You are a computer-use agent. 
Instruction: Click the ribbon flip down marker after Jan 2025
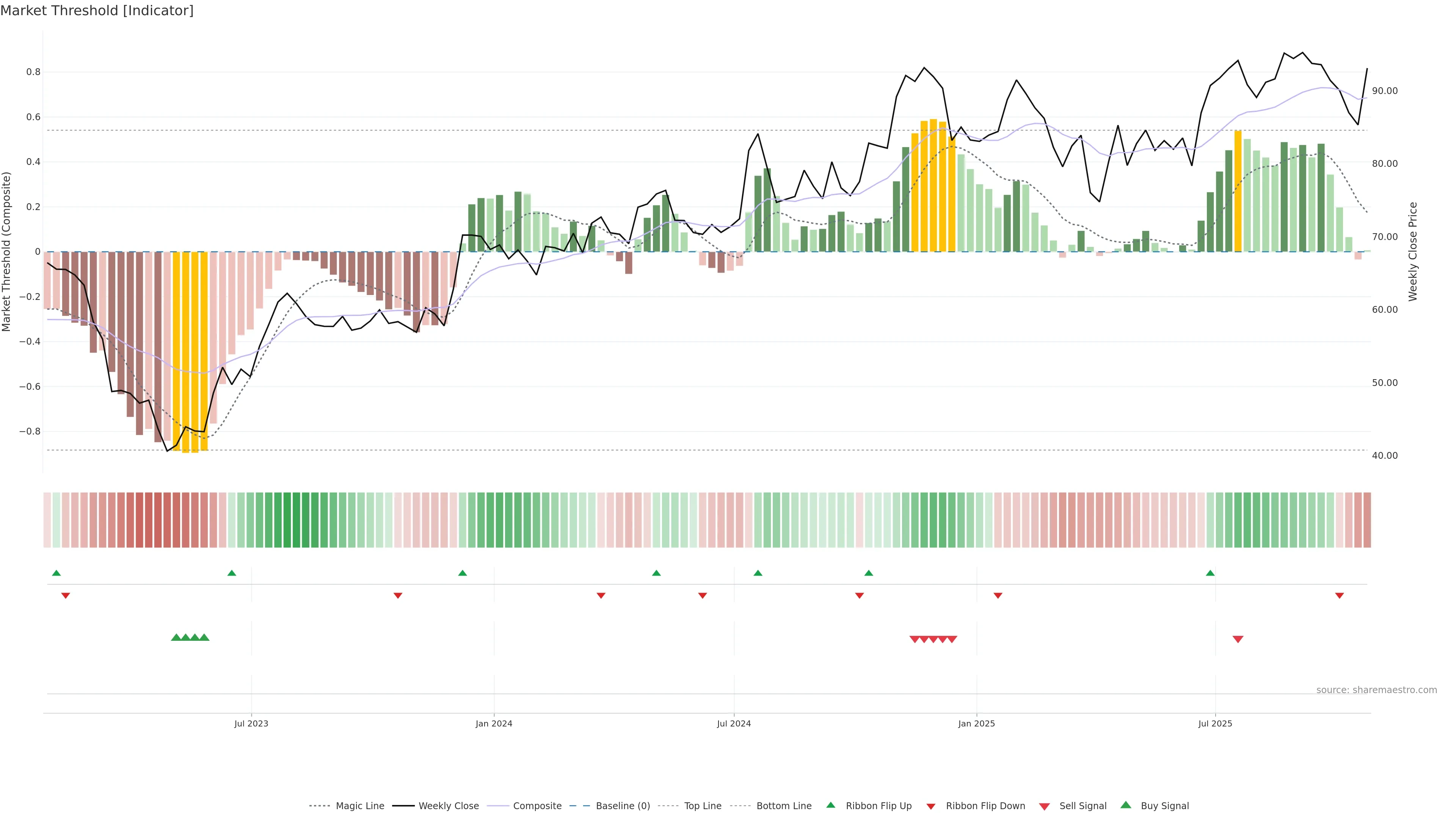click(998, 596)
